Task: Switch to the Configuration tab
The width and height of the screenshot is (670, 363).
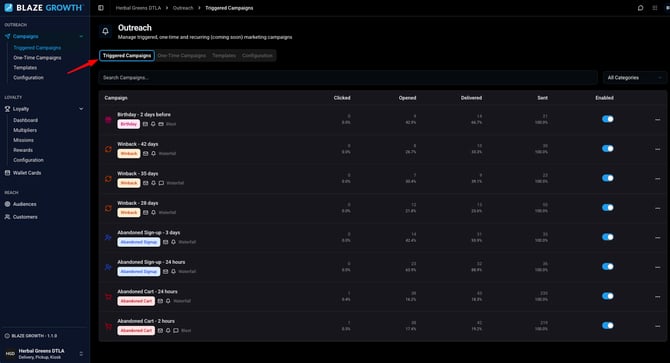Action: (257, 56)
